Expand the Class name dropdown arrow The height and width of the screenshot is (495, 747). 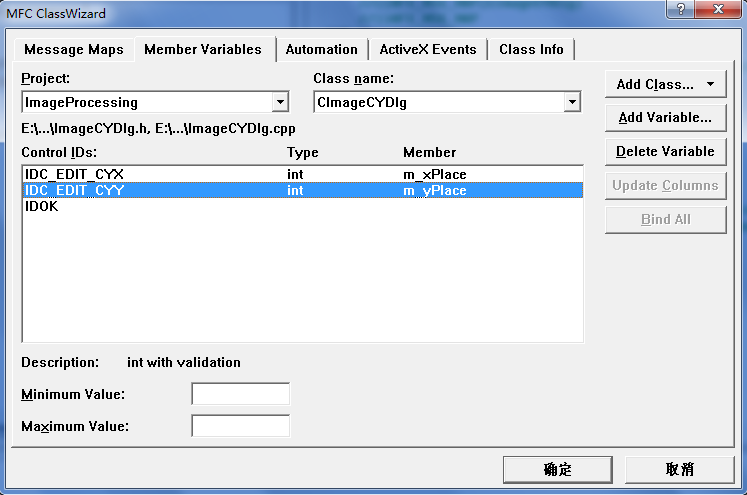click(x=572, y=102)
